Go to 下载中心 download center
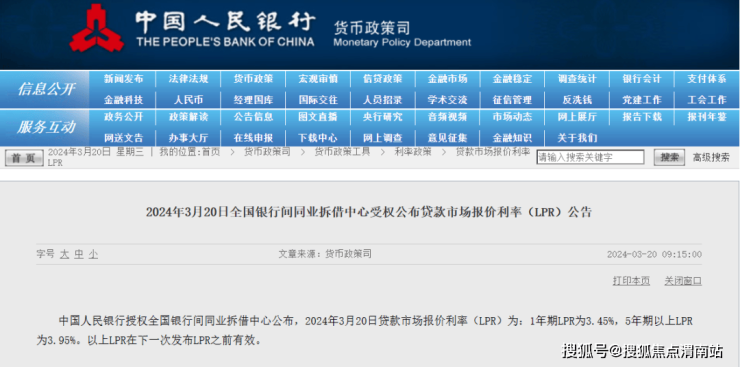 (x=318, y=138)
